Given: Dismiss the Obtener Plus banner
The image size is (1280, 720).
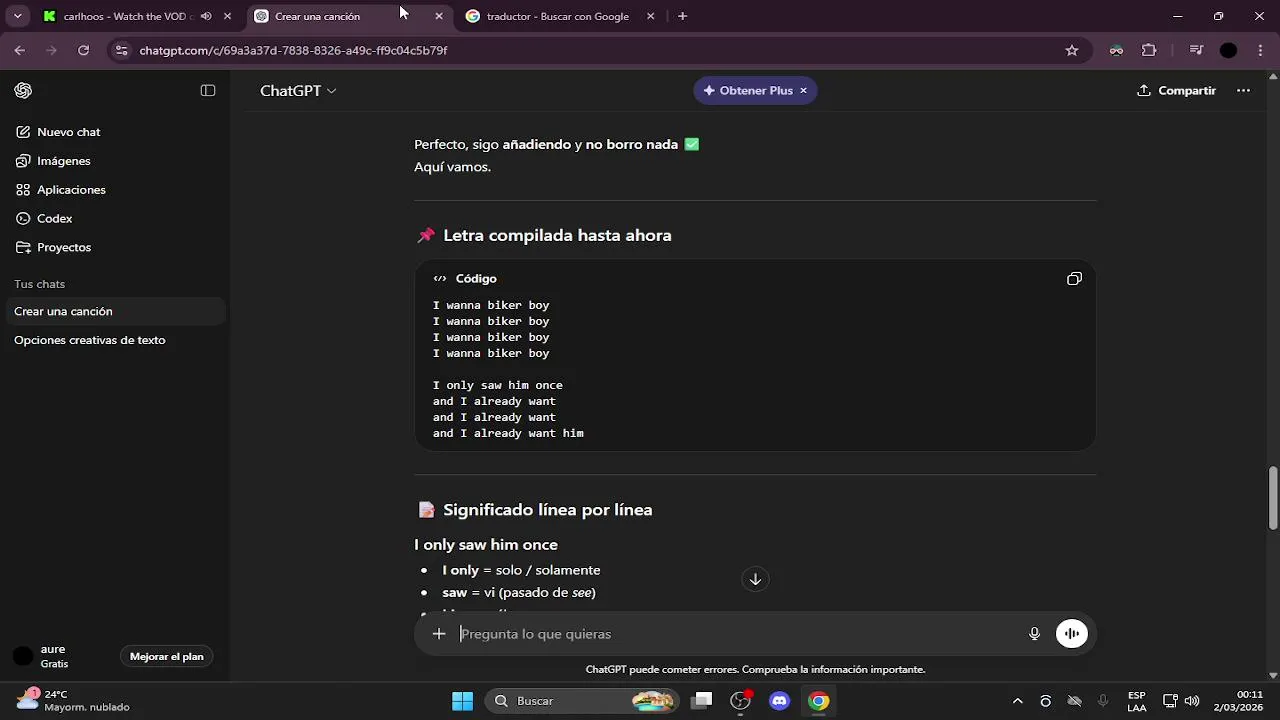Looking at the screenshot, I should tap(803, 91).
